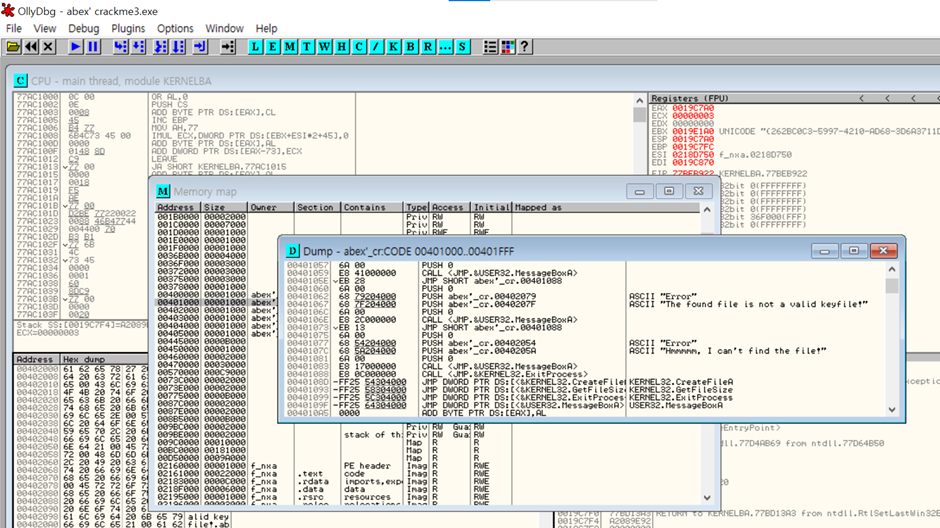Run the program with the play icon
Viewport: 940px width, 528px height.
[76, 47]
